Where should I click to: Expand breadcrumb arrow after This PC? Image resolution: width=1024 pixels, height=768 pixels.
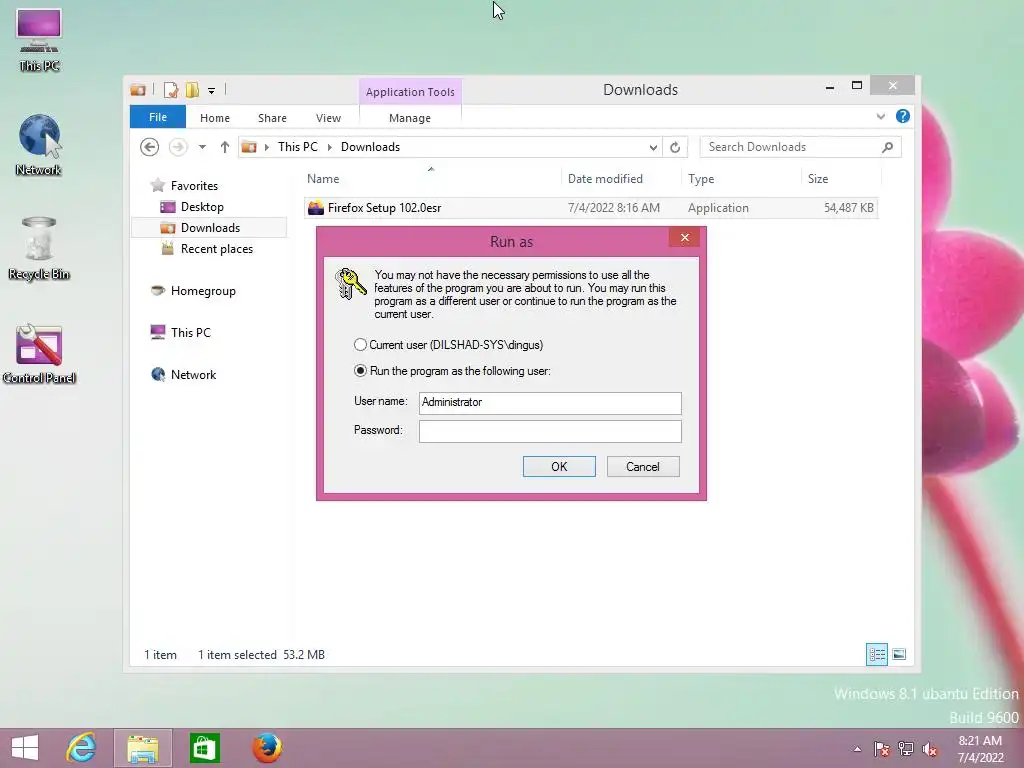pyautogui.click(x=329, y=148)
